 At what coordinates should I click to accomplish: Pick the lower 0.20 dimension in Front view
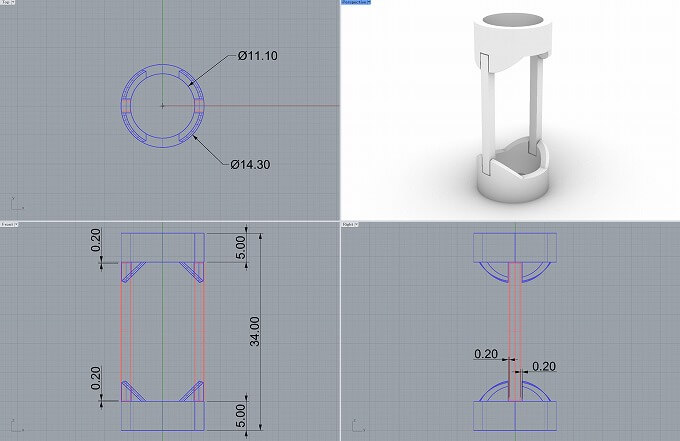pyautogui.click(x=97, y=376)
